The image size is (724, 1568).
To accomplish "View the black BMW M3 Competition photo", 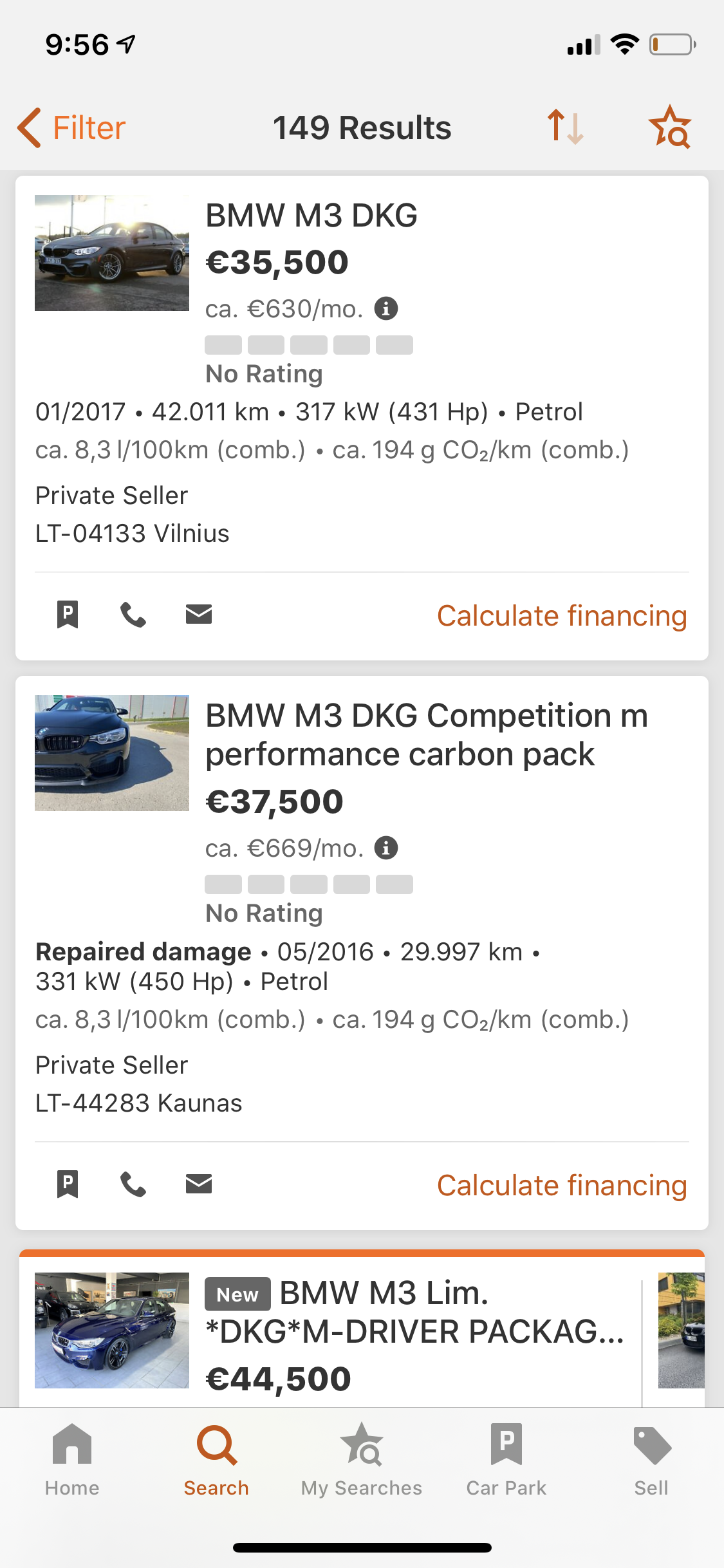I will (112, 753).
